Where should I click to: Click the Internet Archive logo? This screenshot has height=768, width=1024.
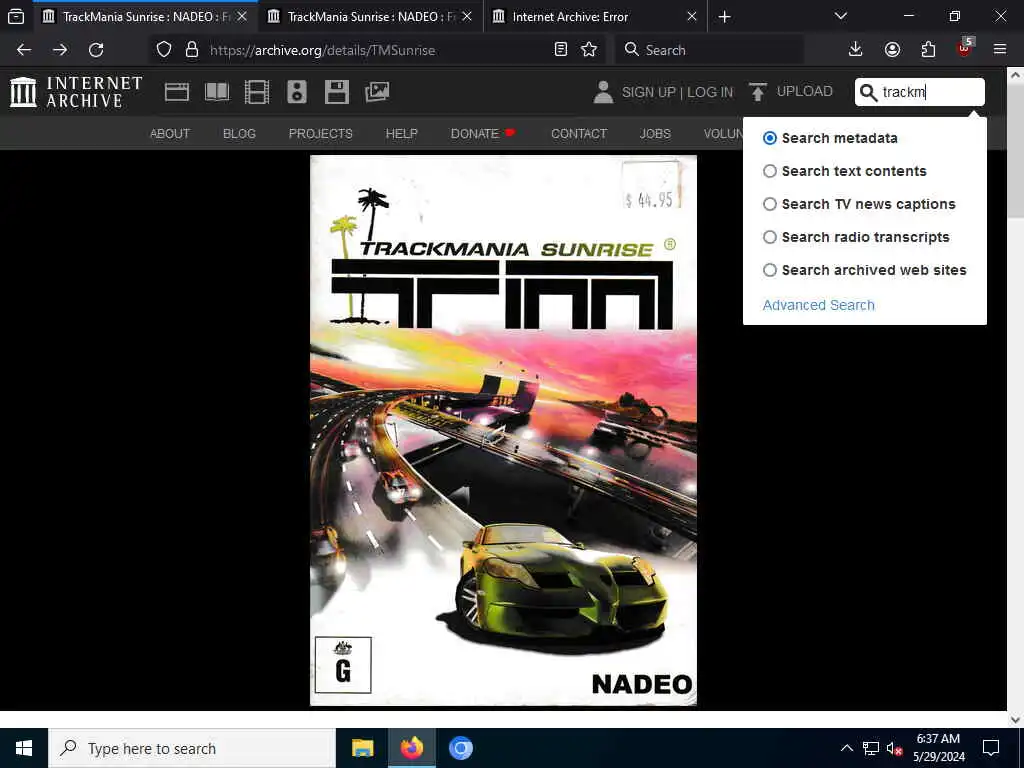coord(76,91)
